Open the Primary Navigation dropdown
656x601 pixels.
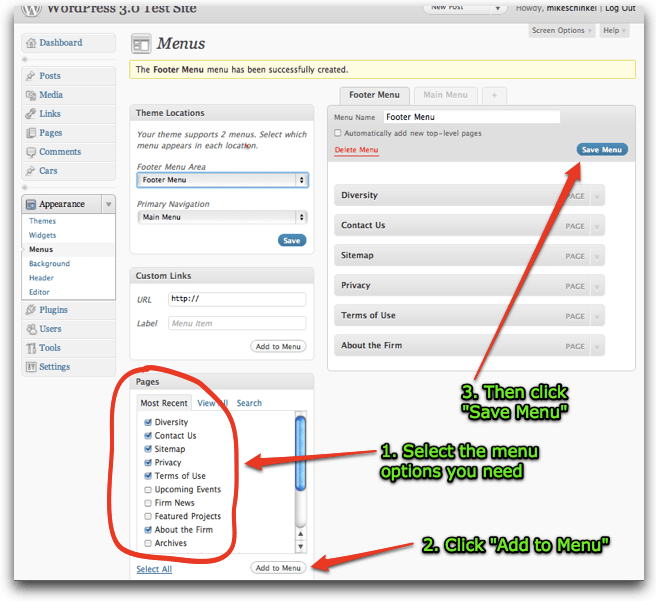223,217
